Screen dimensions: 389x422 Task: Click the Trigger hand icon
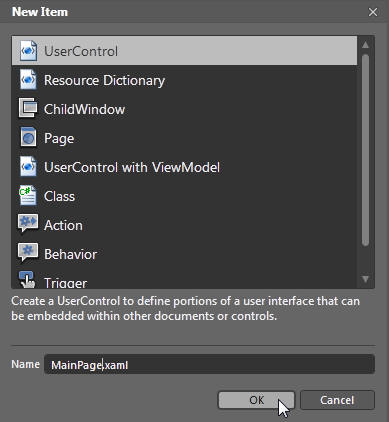click(x=27, y=280)
